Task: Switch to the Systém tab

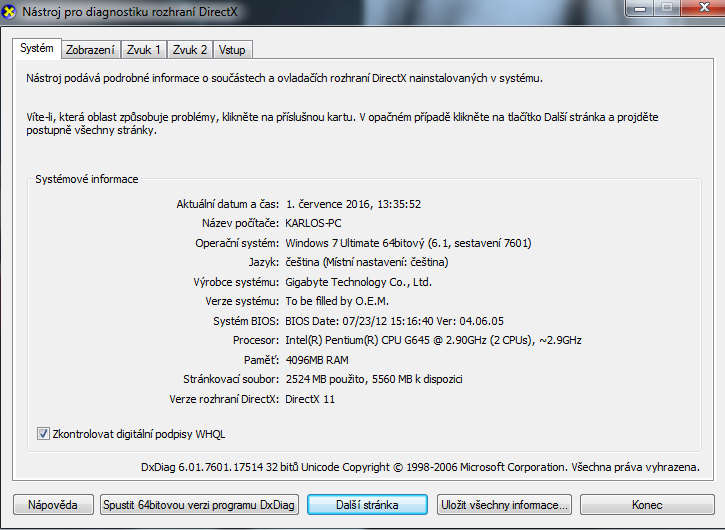Action: (37, 49)
